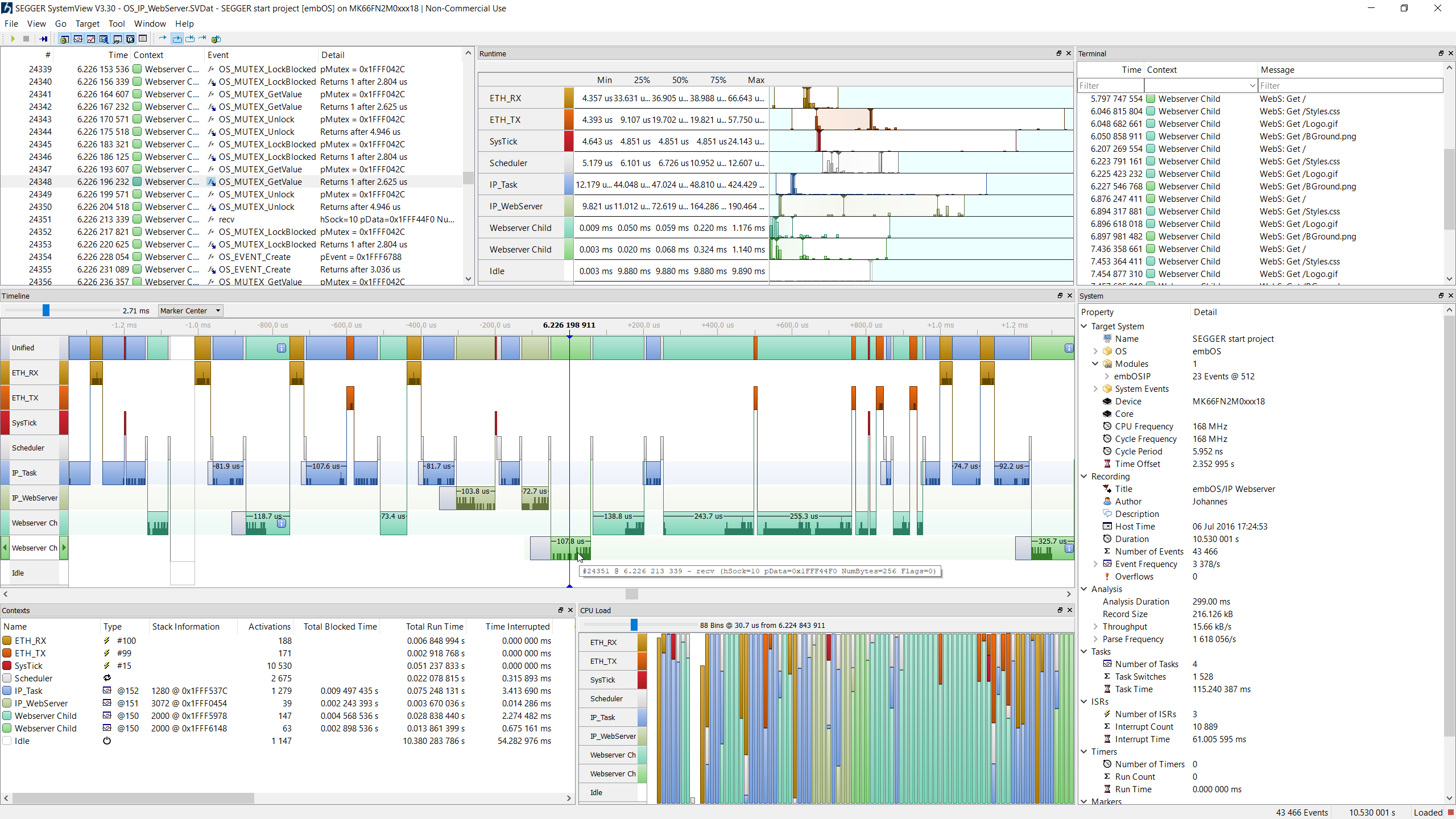
Task: Click the gear-with-arrow icon ending the toolbar
Action: 216,39
